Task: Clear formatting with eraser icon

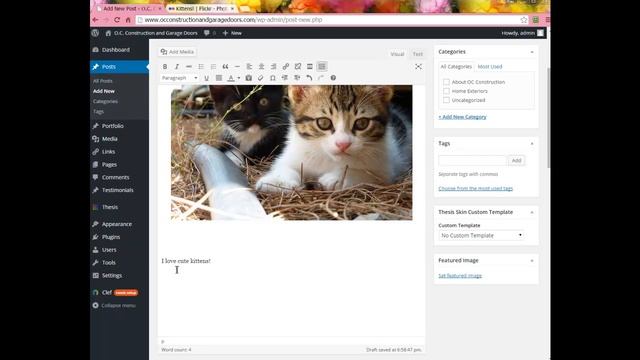Action: tap(260, 78)
